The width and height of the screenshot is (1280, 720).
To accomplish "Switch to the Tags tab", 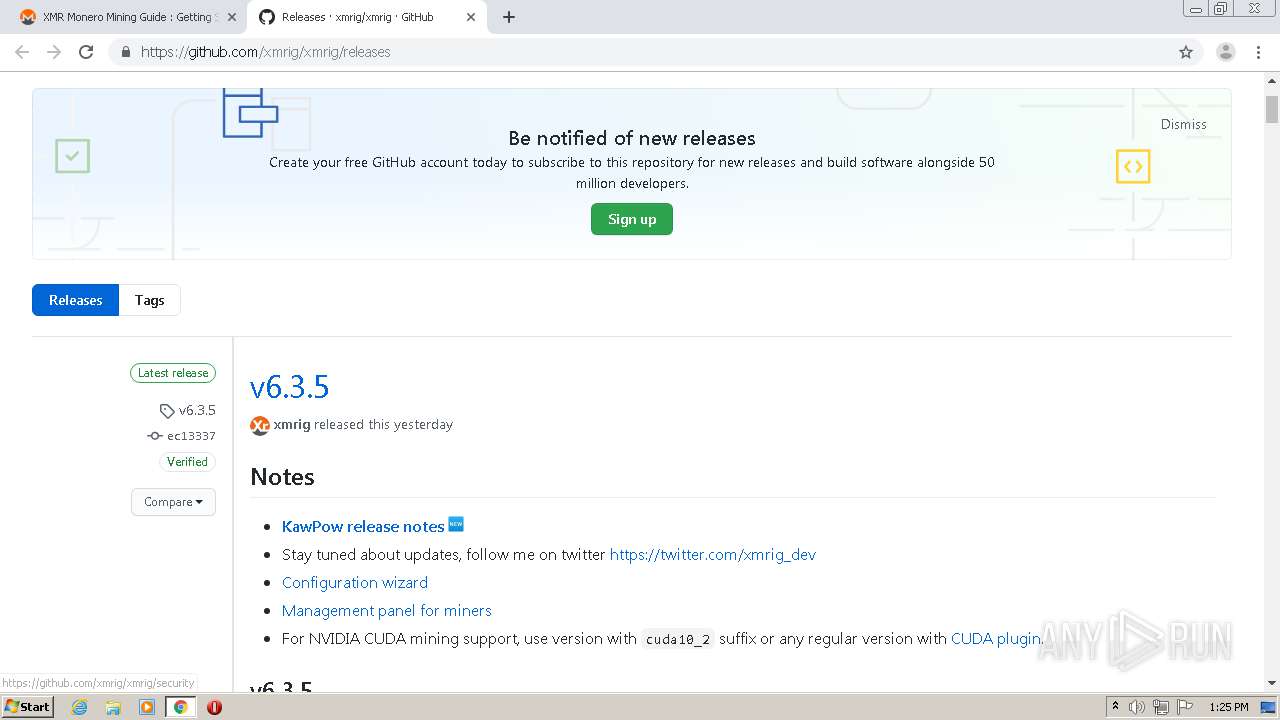I will tap(149, 300).
